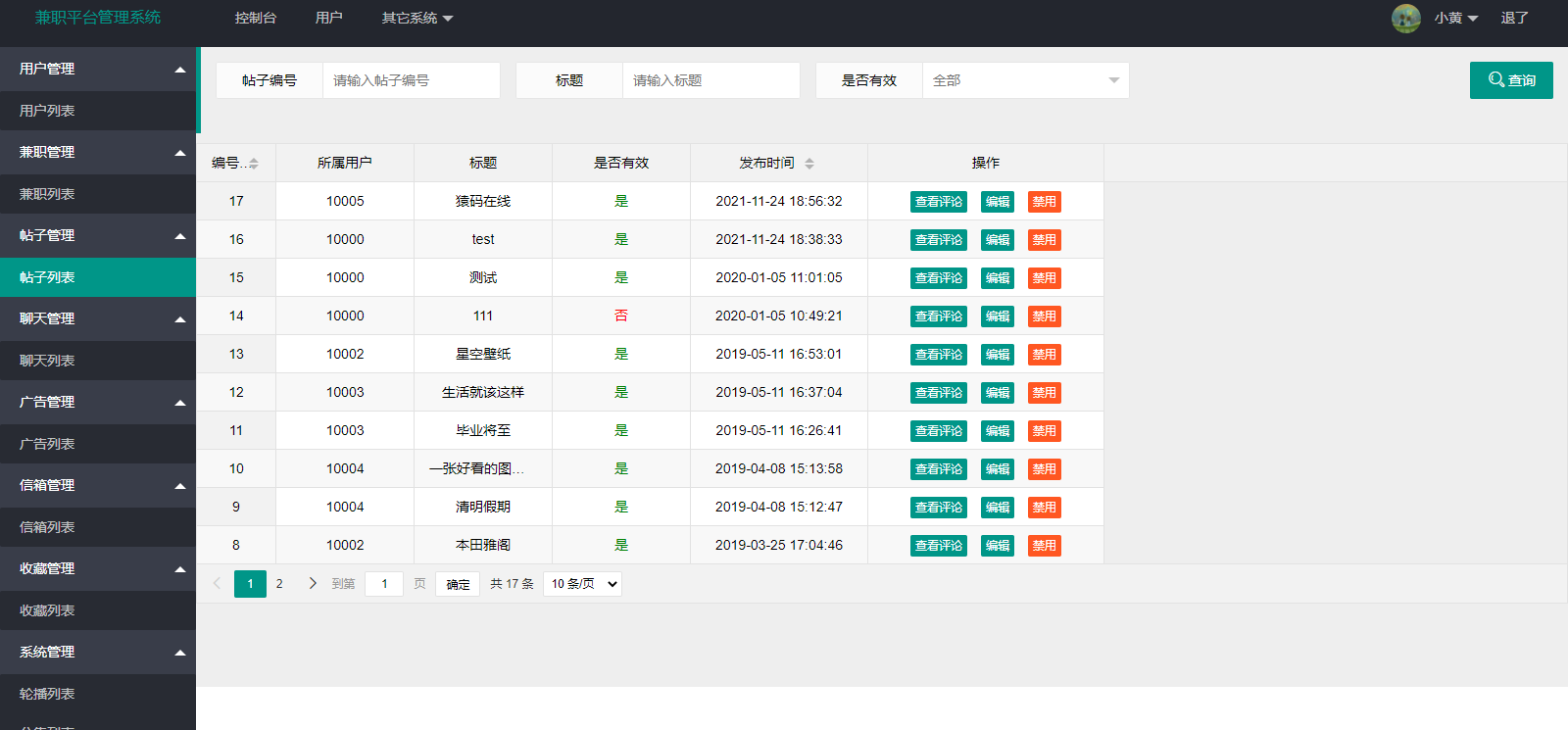Click the 帖子编号 input field
The image size is (1568, 730).
point(411,80)
